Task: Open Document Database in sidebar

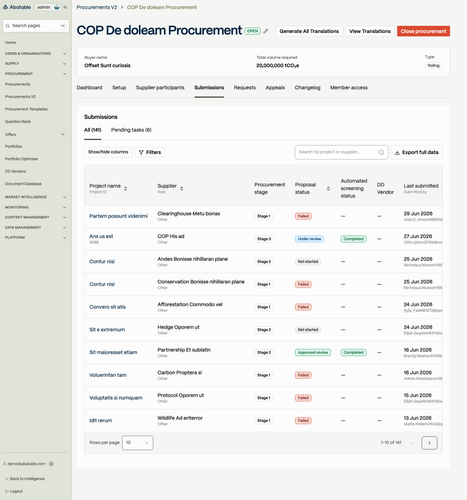Action: 23,184
